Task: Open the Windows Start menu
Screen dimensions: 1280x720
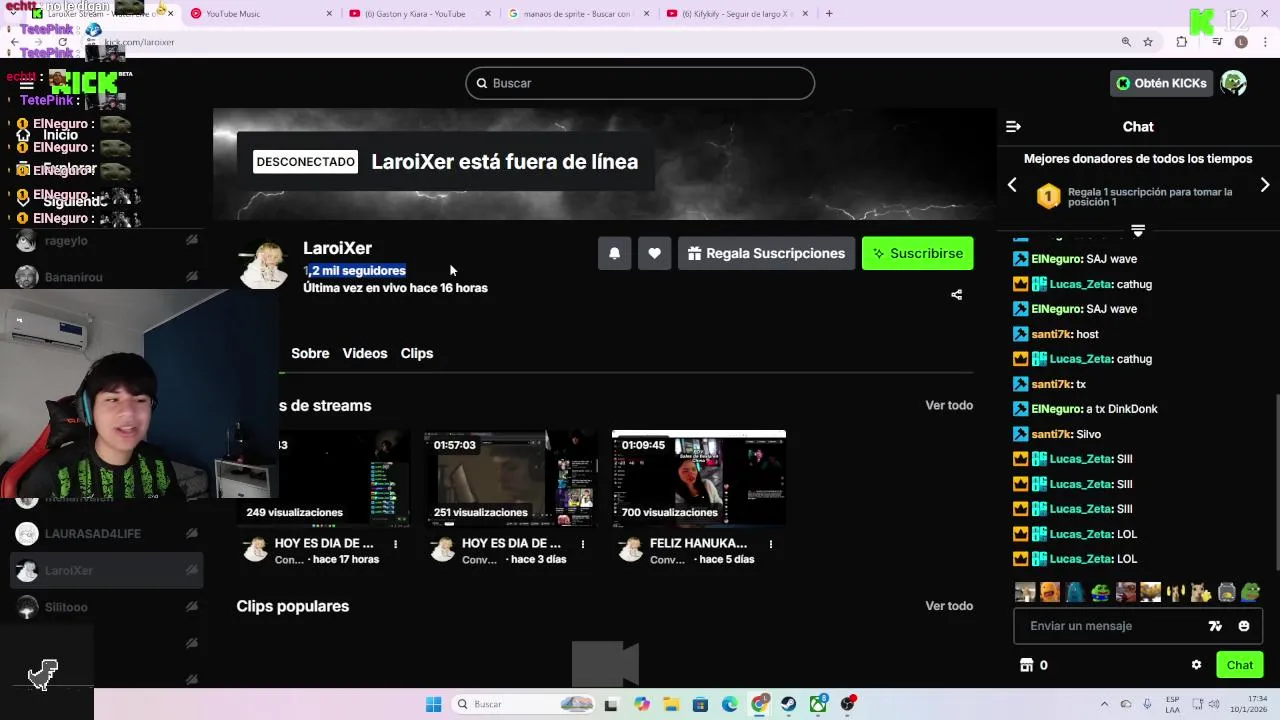Action: pos(433,704)
